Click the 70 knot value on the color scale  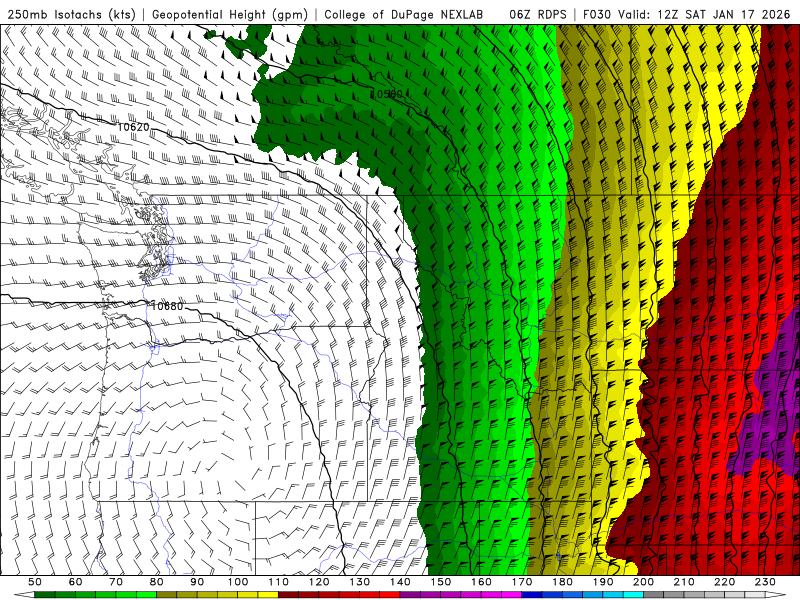click(116, 582)
